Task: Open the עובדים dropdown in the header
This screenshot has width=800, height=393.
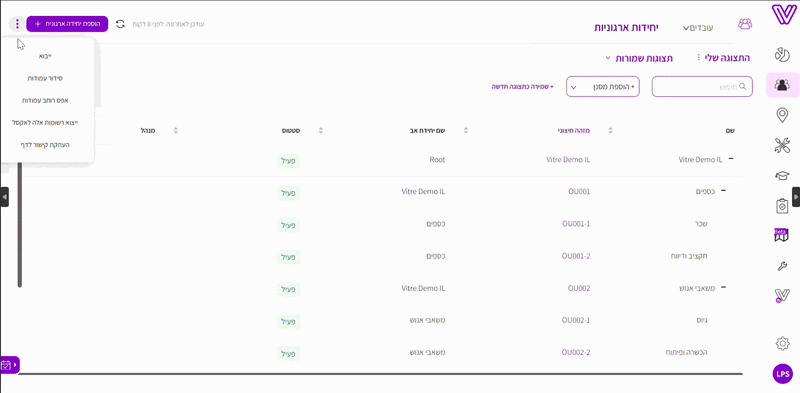Action: coord(697,28)
